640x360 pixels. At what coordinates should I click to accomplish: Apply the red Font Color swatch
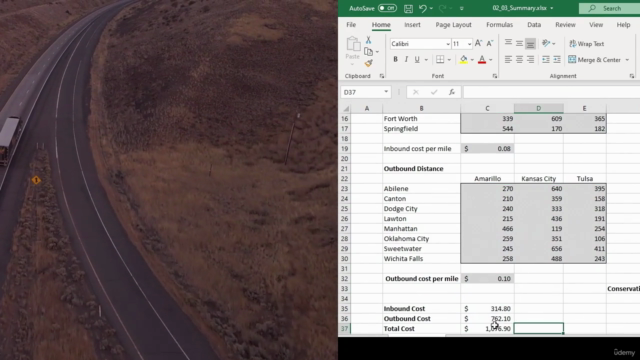click(482, 60)
